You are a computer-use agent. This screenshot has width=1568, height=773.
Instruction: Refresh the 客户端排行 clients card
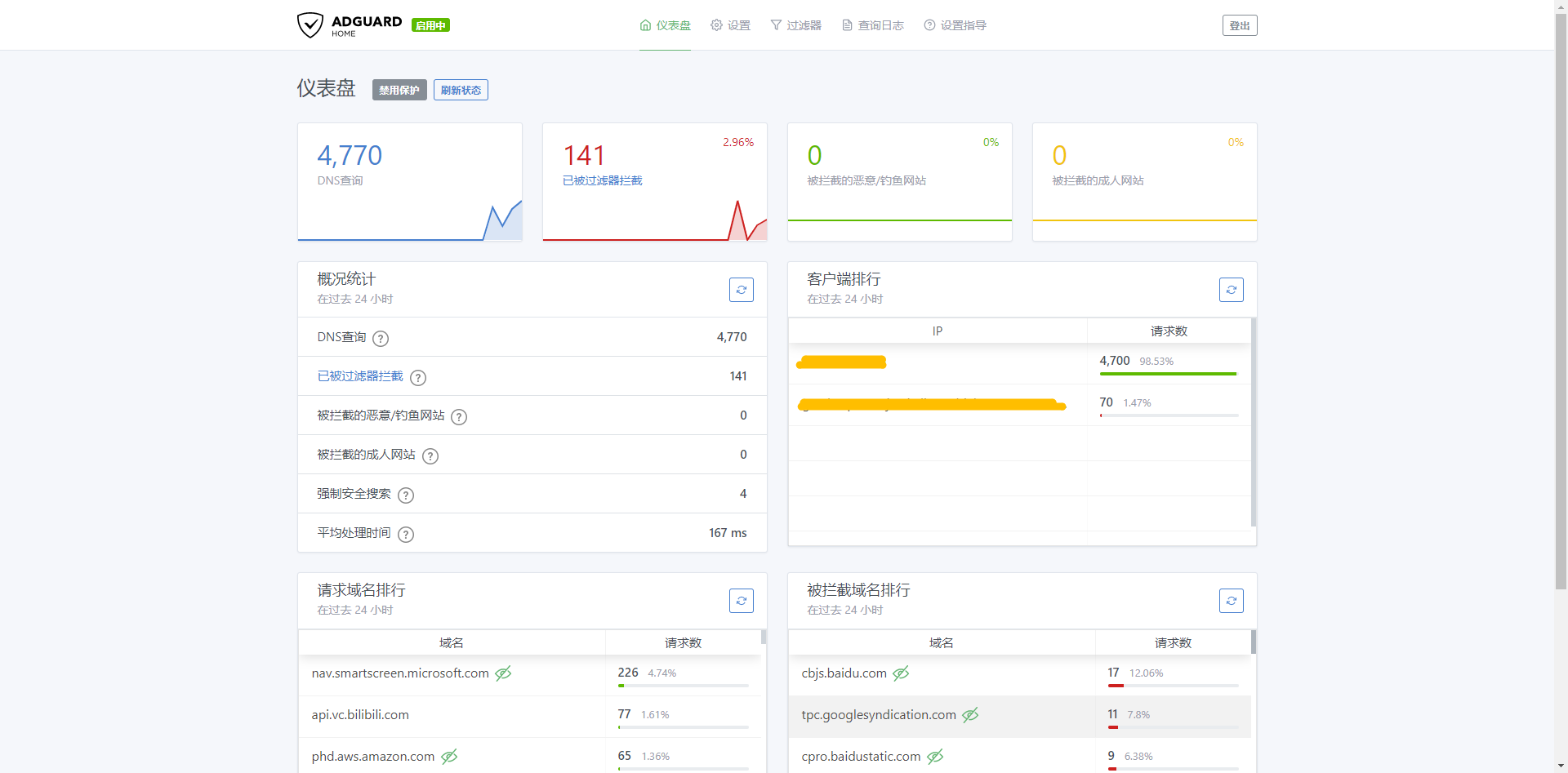[x=1231, y=290]
